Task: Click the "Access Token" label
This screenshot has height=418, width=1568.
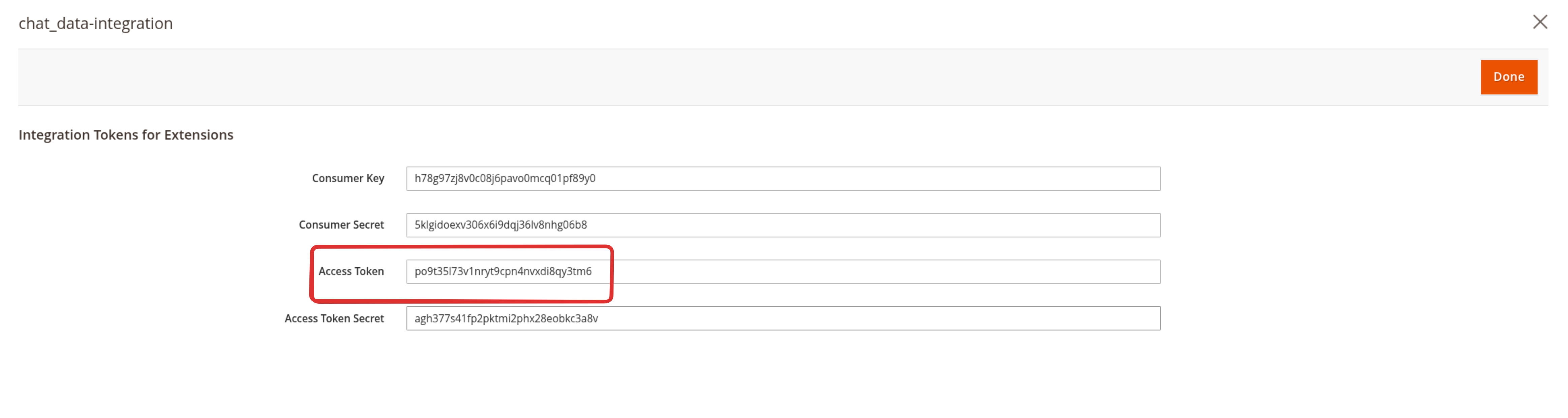Action: pyautogui.click(x=351, y=271)
